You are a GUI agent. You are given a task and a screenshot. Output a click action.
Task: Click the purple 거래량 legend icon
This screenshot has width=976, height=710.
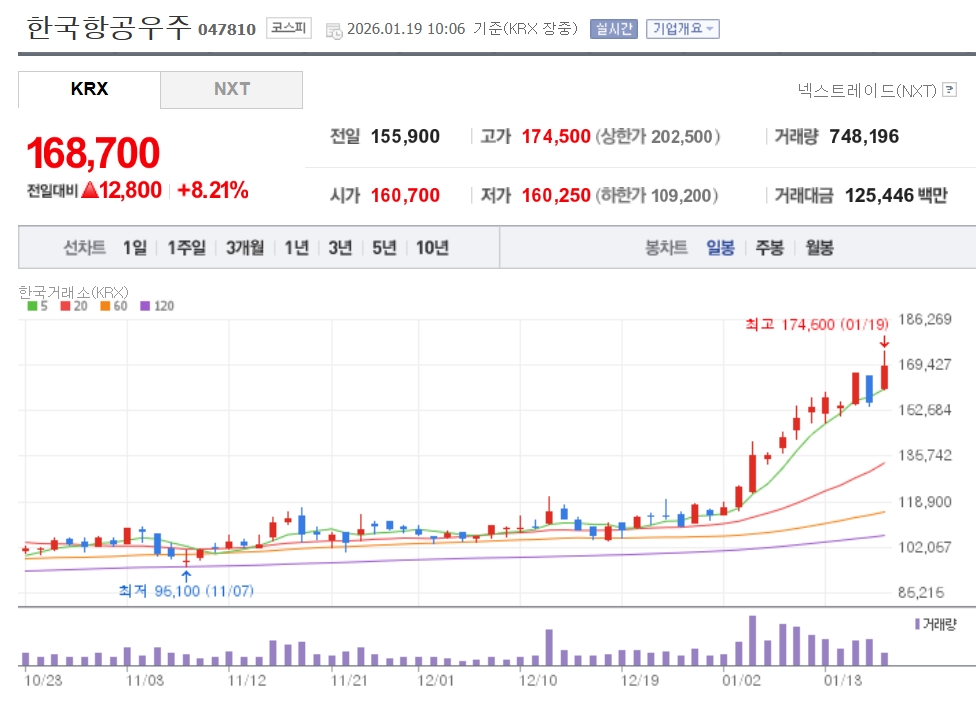click(917, 624)
